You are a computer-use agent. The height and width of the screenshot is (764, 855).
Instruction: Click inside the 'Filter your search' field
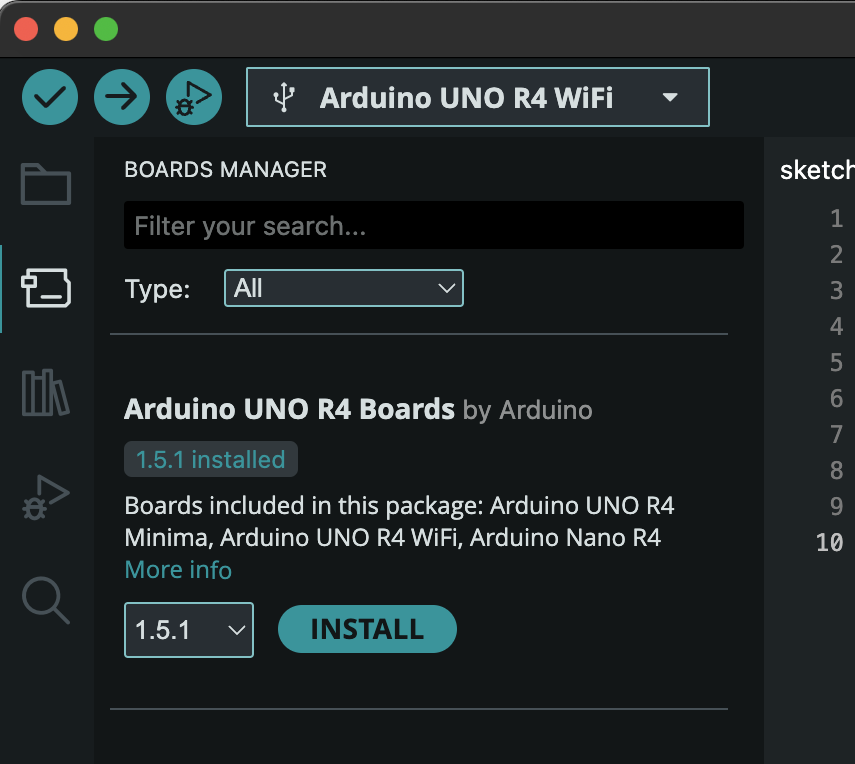coord(433,225)
